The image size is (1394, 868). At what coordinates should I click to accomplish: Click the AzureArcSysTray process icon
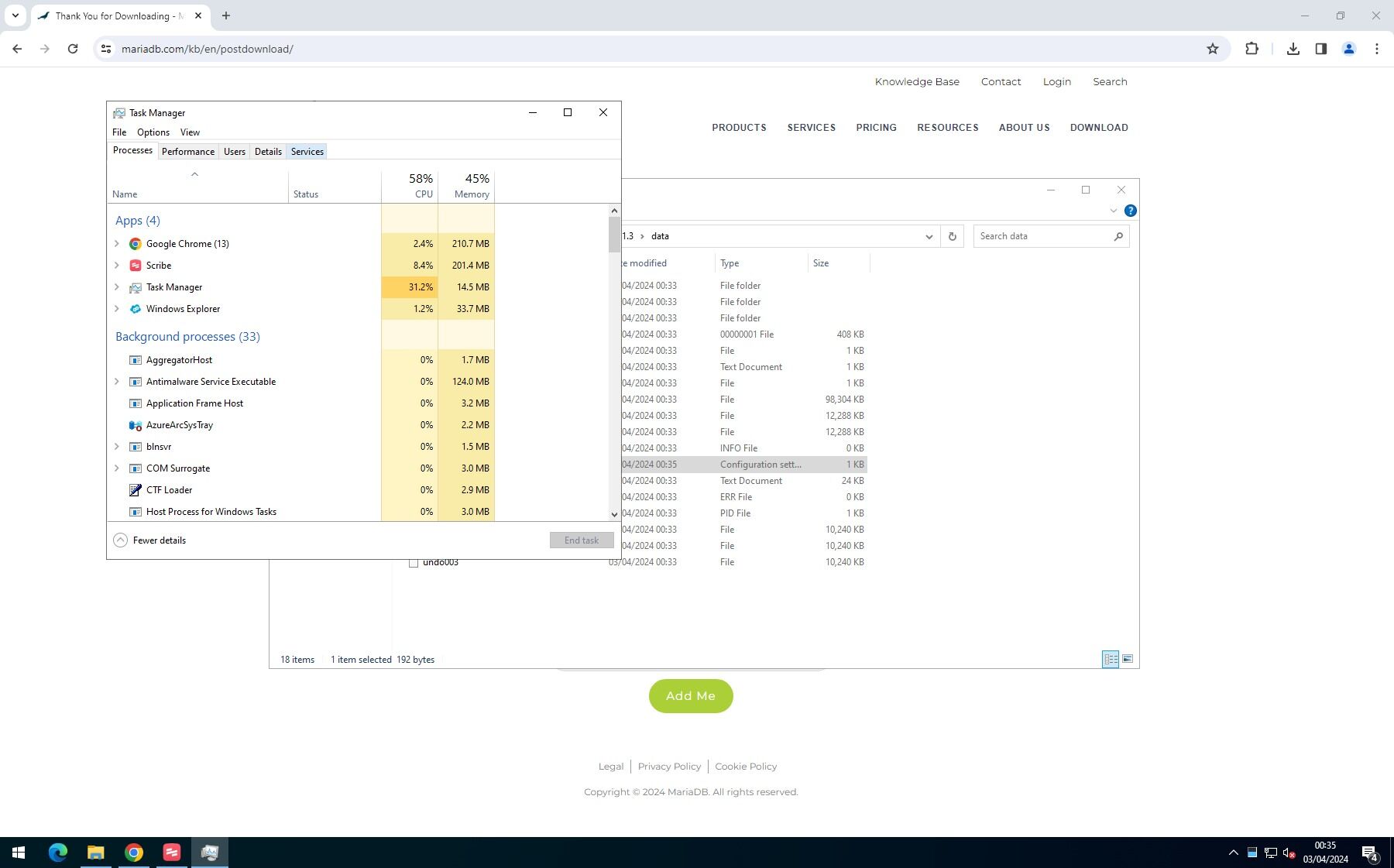(136, 425)
